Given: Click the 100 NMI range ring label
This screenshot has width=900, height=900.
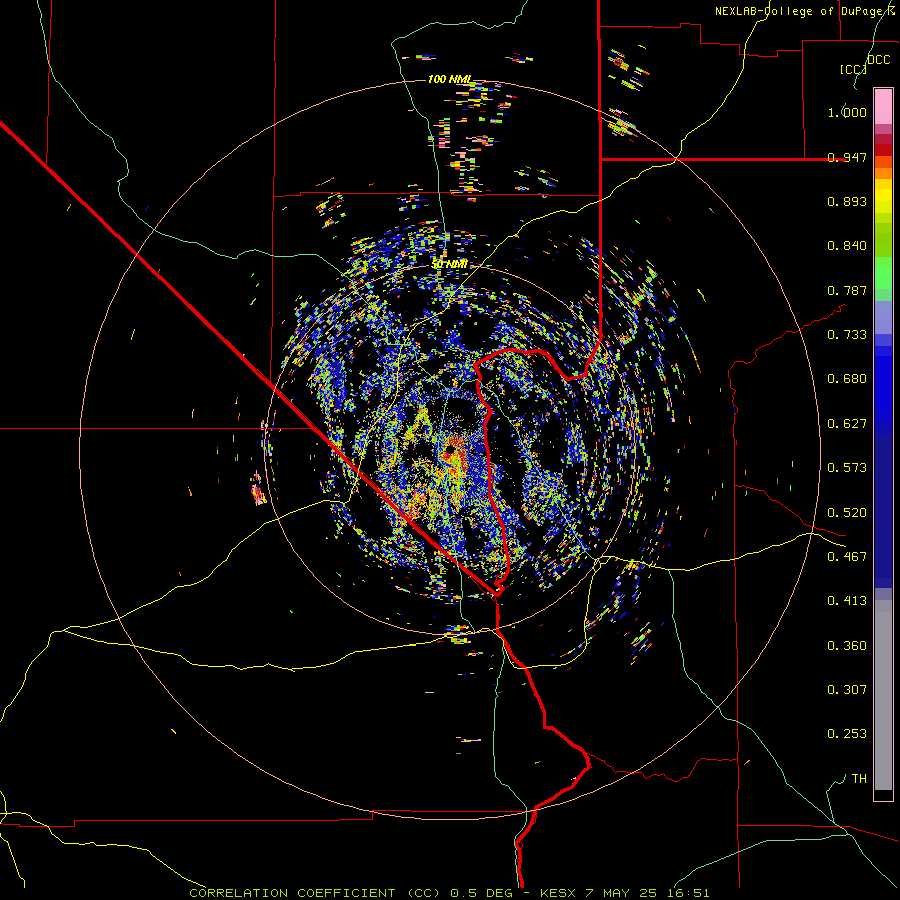Looking at the screenshot, I should click(449, 79).
